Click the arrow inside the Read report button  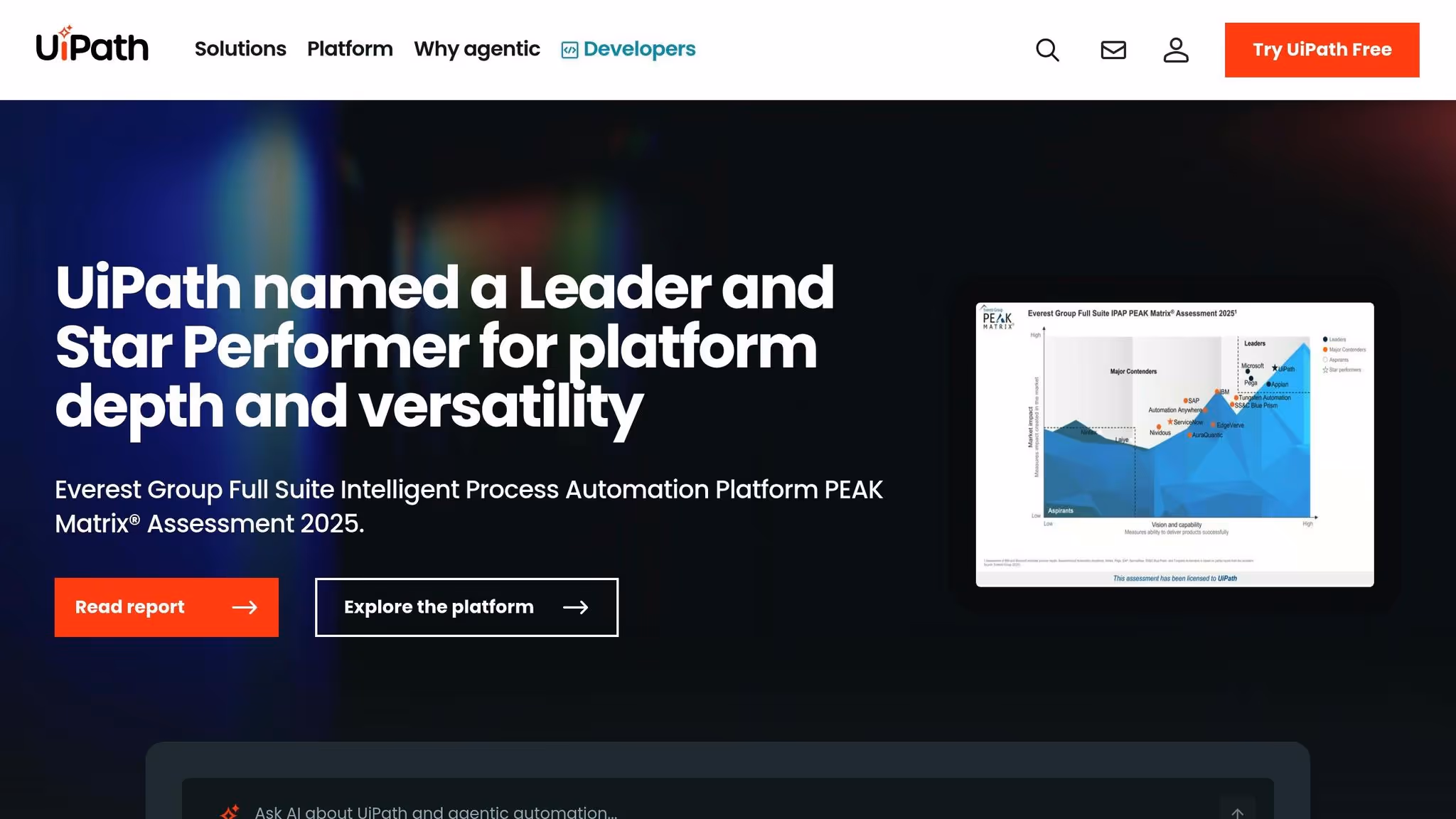pos(247,607)
